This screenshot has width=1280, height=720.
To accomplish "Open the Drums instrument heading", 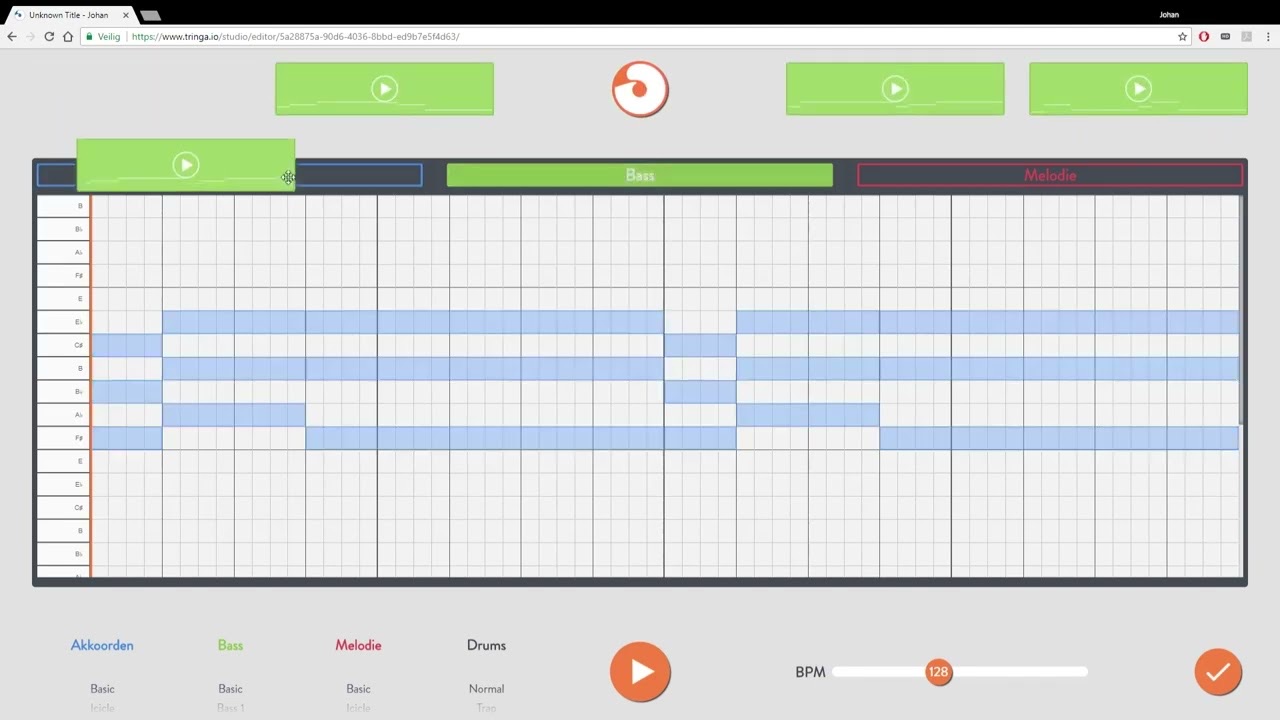I will pos(486,645).
